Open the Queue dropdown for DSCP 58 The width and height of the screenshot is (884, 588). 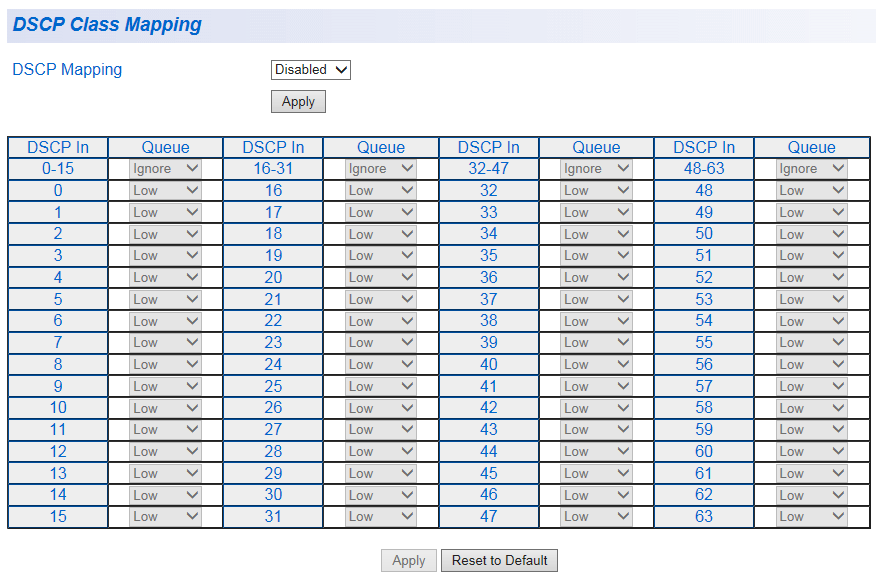tap(811, 408)
